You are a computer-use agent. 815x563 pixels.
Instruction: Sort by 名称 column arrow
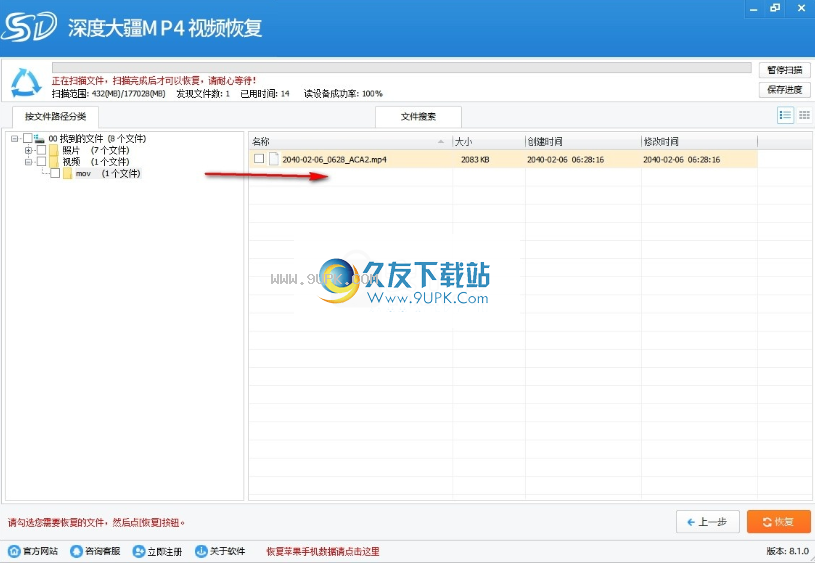(441, 141)
